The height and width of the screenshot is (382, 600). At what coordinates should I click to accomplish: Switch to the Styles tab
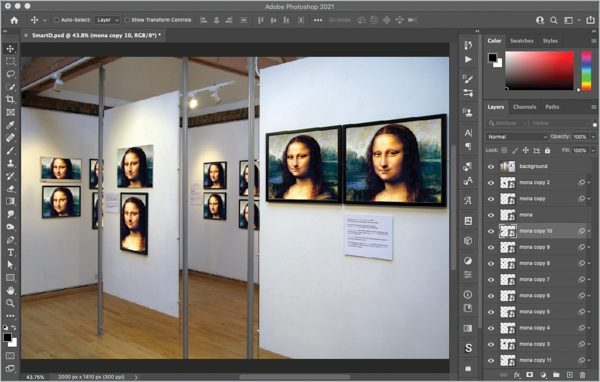550,41
